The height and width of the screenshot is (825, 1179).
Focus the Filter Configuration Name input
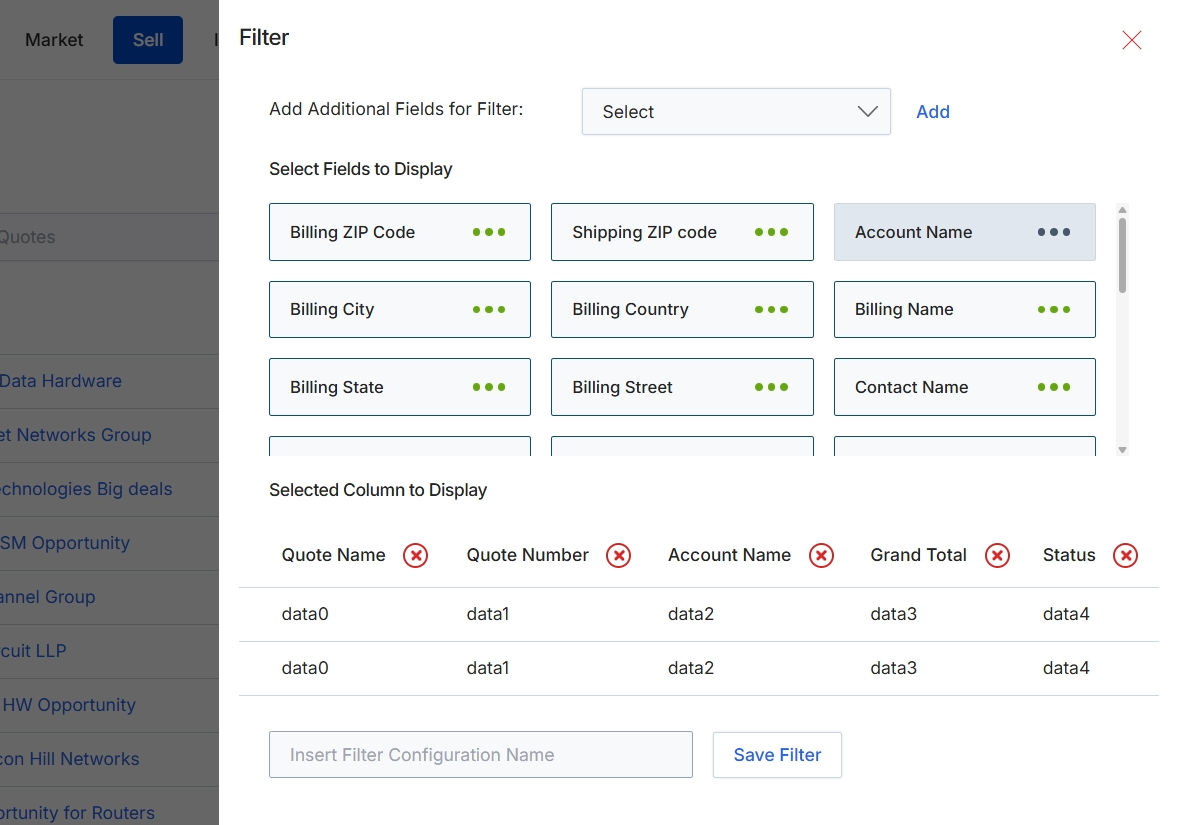(x=480, y=755)
